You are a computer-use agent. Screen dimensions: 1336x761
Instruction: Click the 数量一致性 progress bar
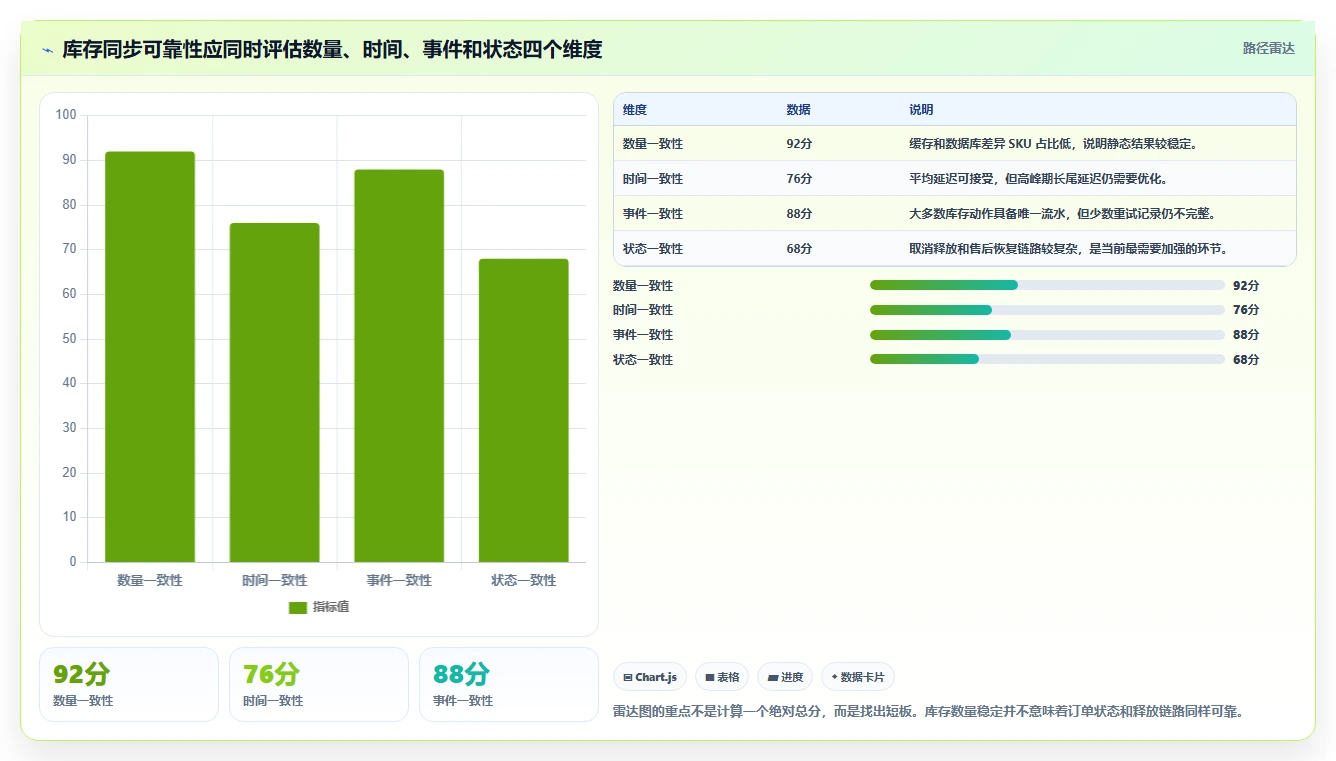point(1047,285)
